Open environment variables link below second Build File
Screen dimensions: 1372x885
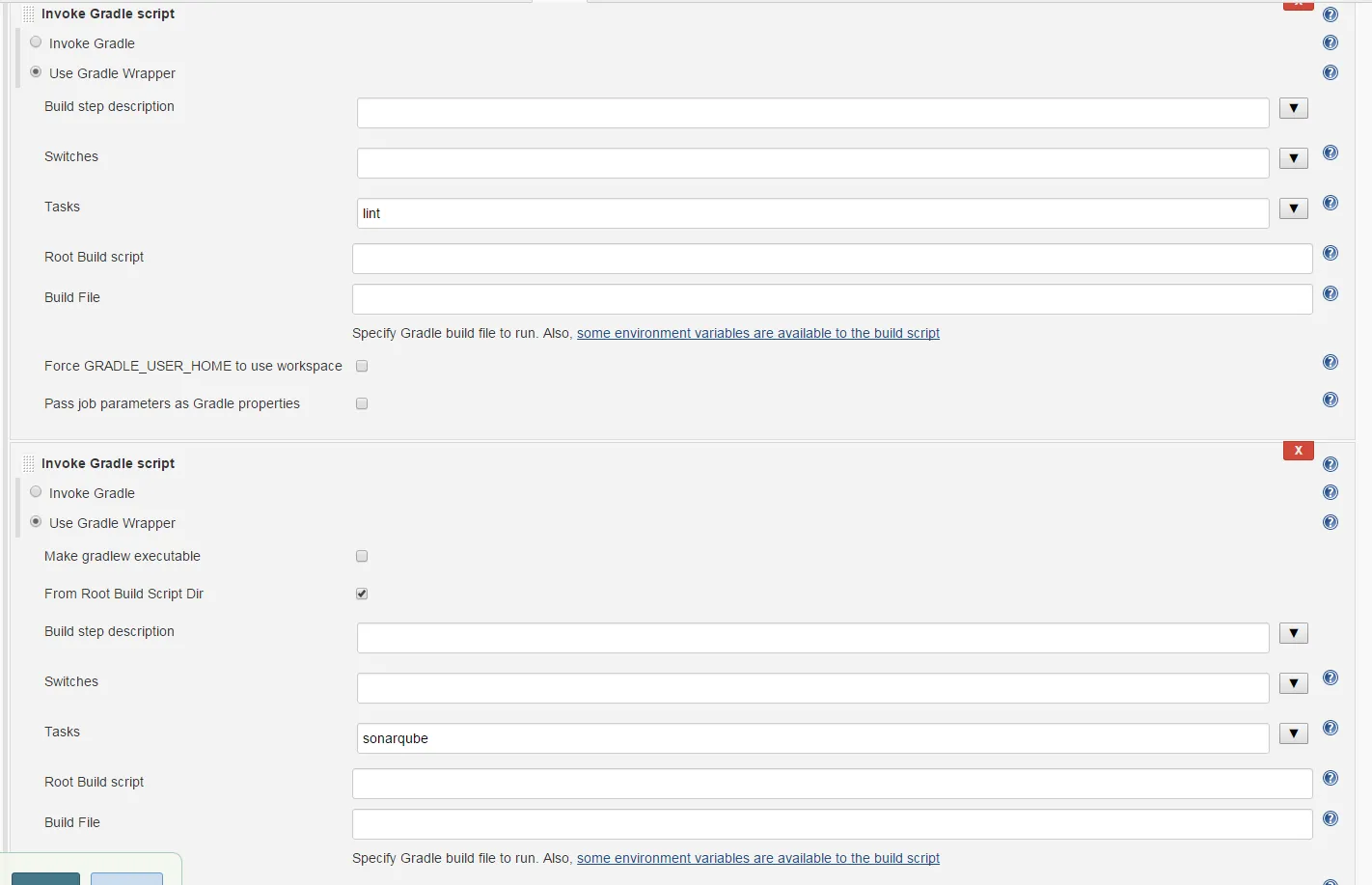[757, 858]
